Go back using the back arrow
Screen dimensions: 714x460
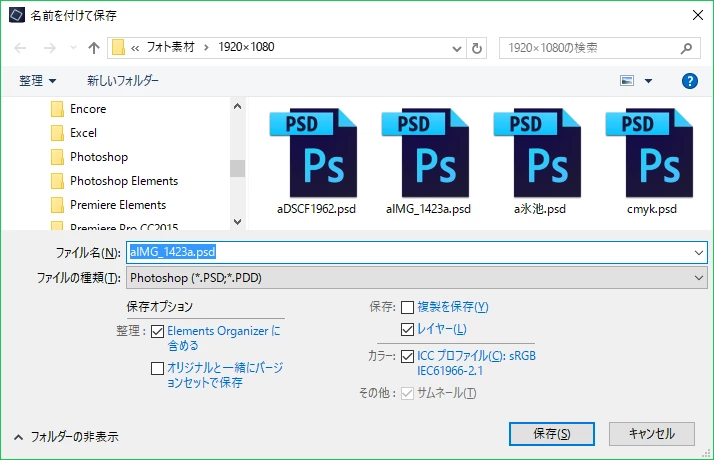(20, 48)
